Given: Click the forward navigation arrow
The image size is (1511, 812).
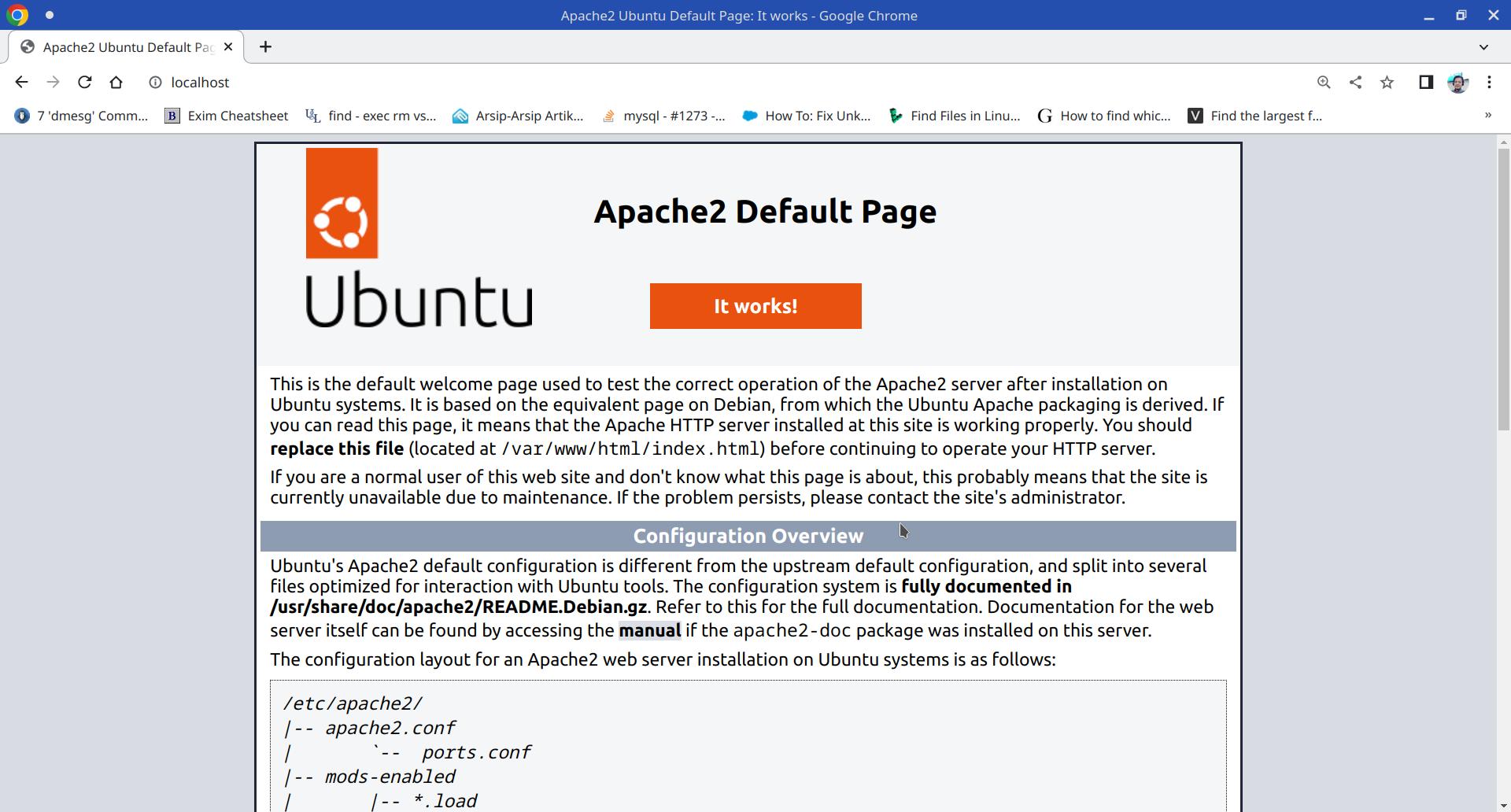Looking at the screenshot, I should [x=53, y=82].
